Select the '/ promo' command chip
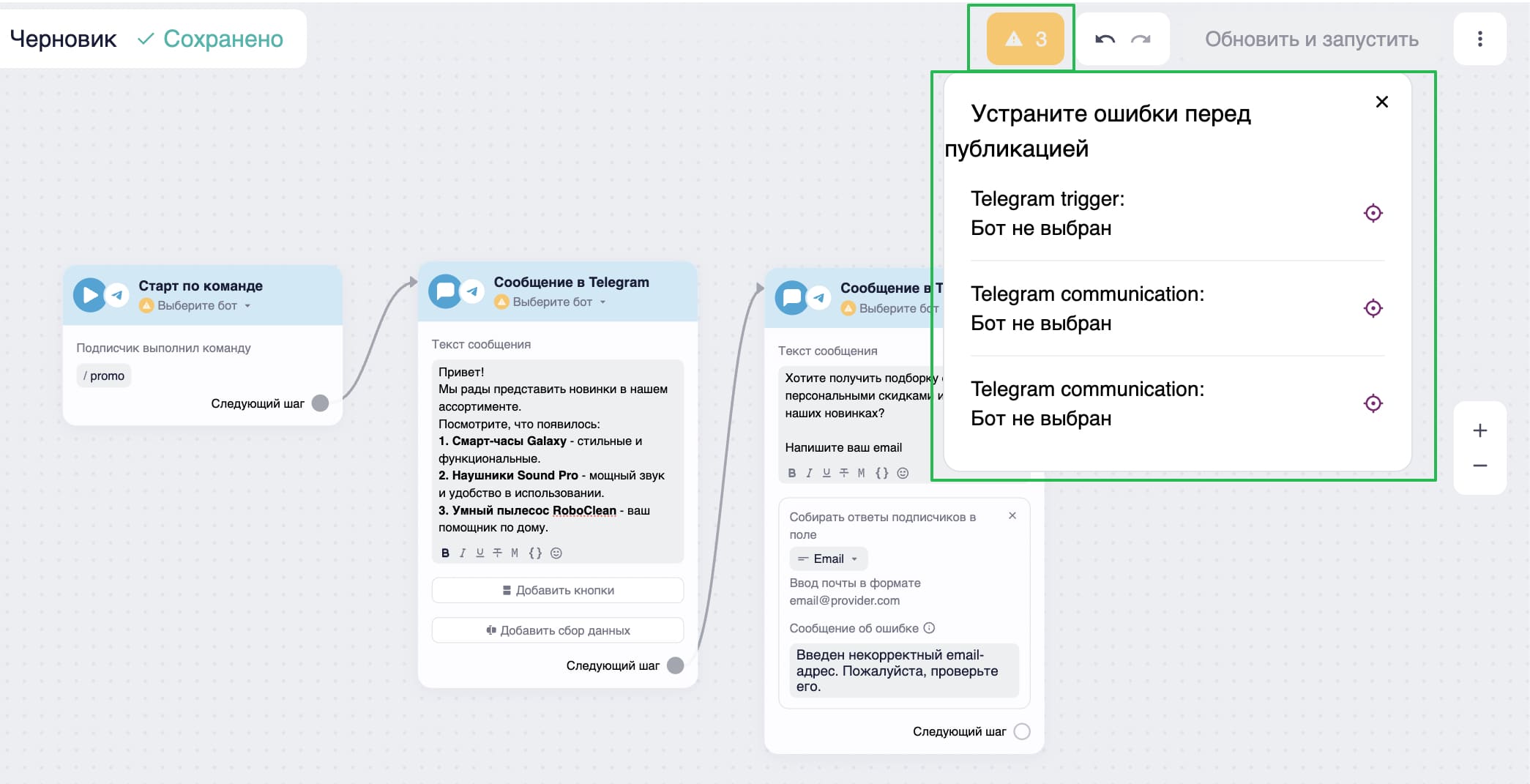This screenshot has height=784, width=1530. 104,376
